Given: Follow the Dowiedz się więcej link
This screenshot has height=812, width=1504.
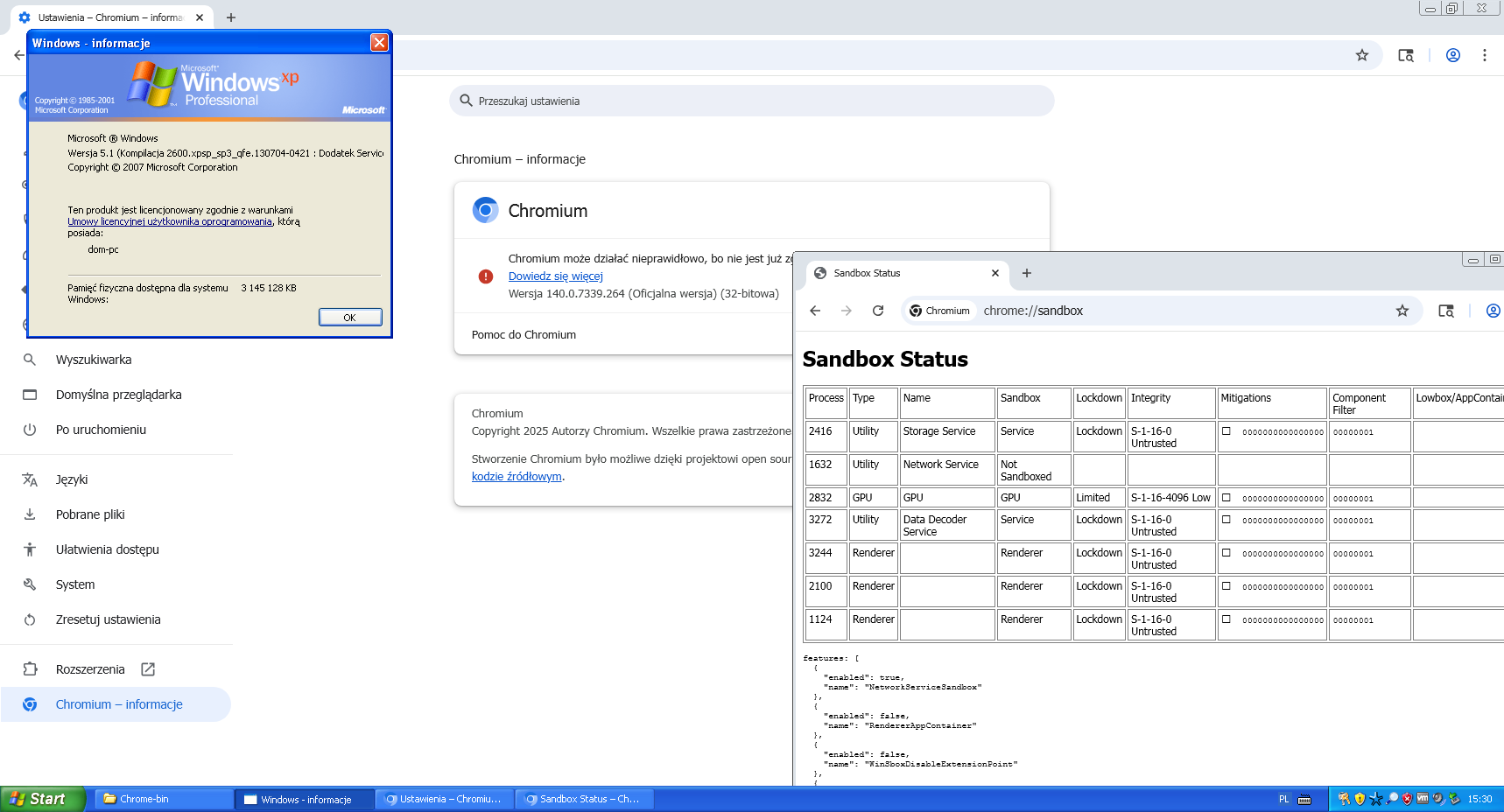Looking at the screenshot, I should [x=556, y=276].
